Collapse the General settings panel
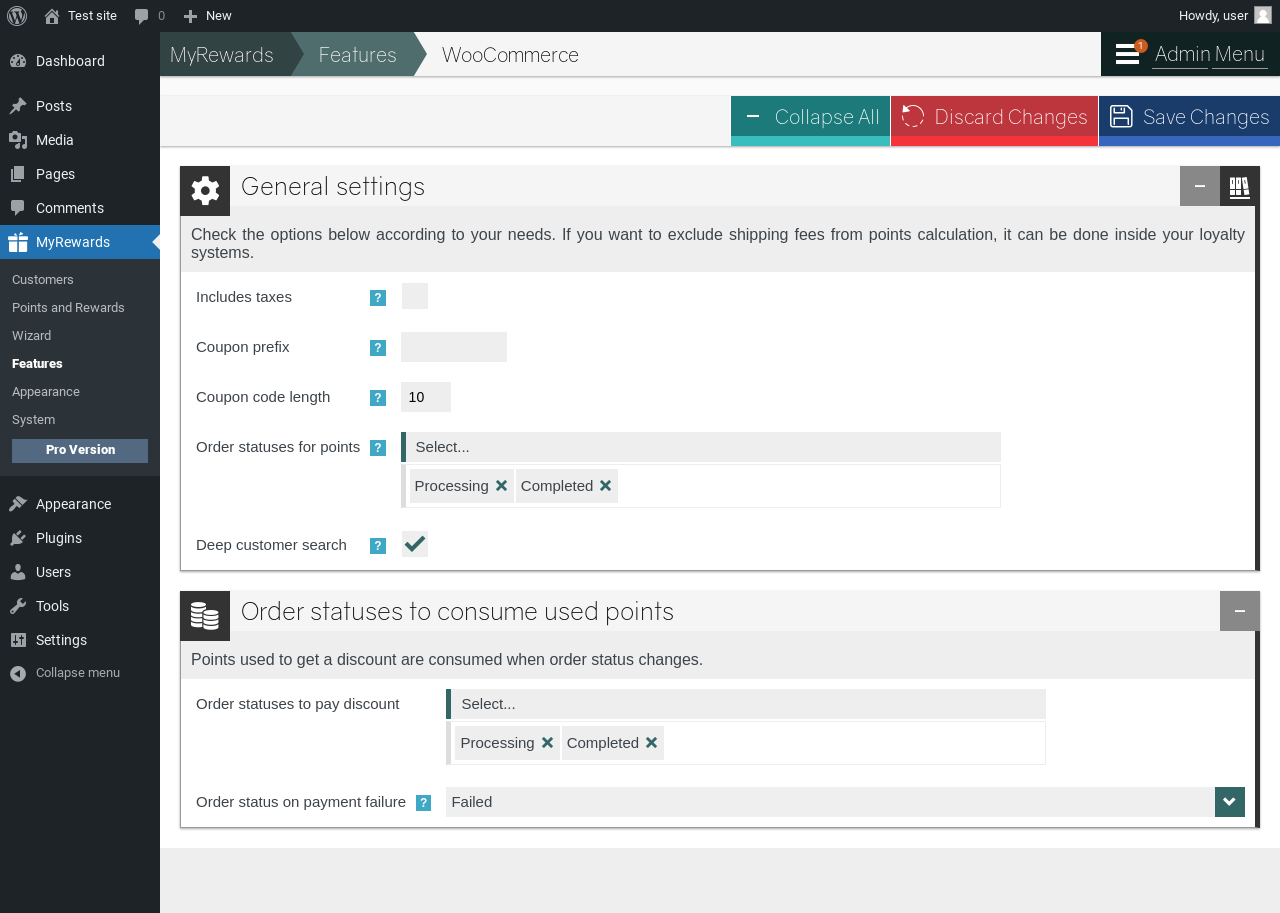This screenshot has height=913, width=1280. (x=1200, y=186)
